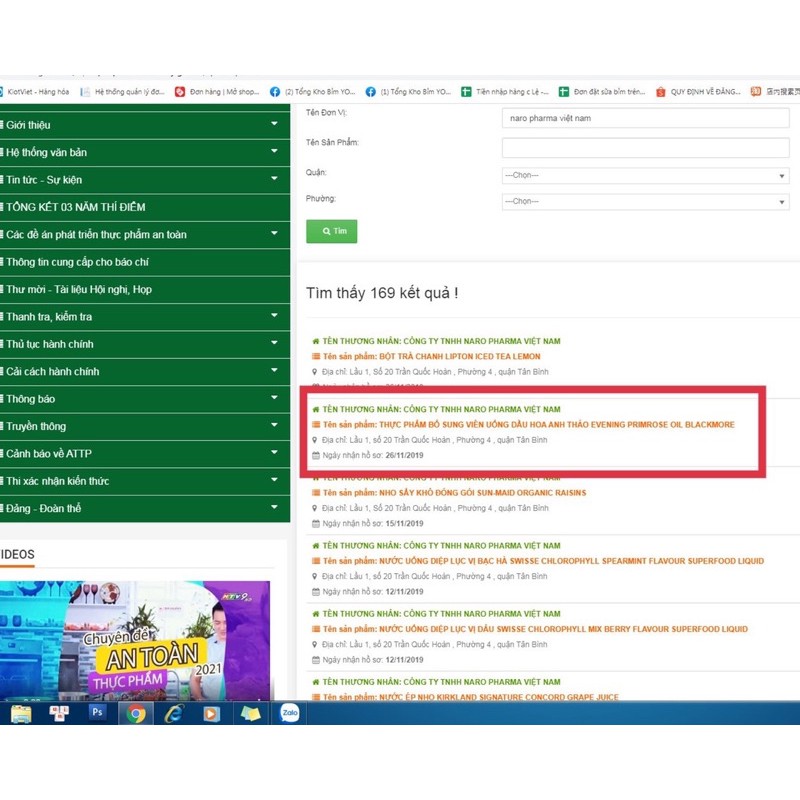Open Photoshop from the taskbar
Screen dimensions: 800x800
pyautogui.click(x=98, y=713)
